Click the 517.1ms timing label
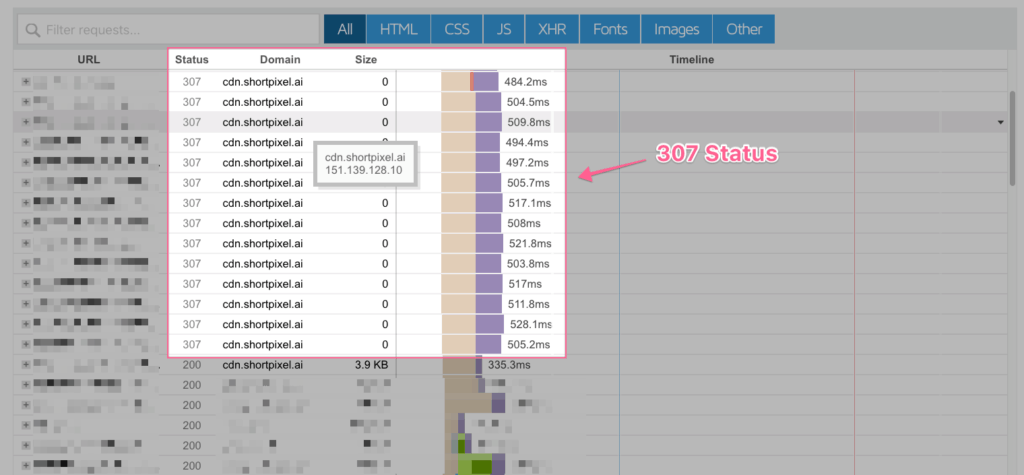 [528, 203]
